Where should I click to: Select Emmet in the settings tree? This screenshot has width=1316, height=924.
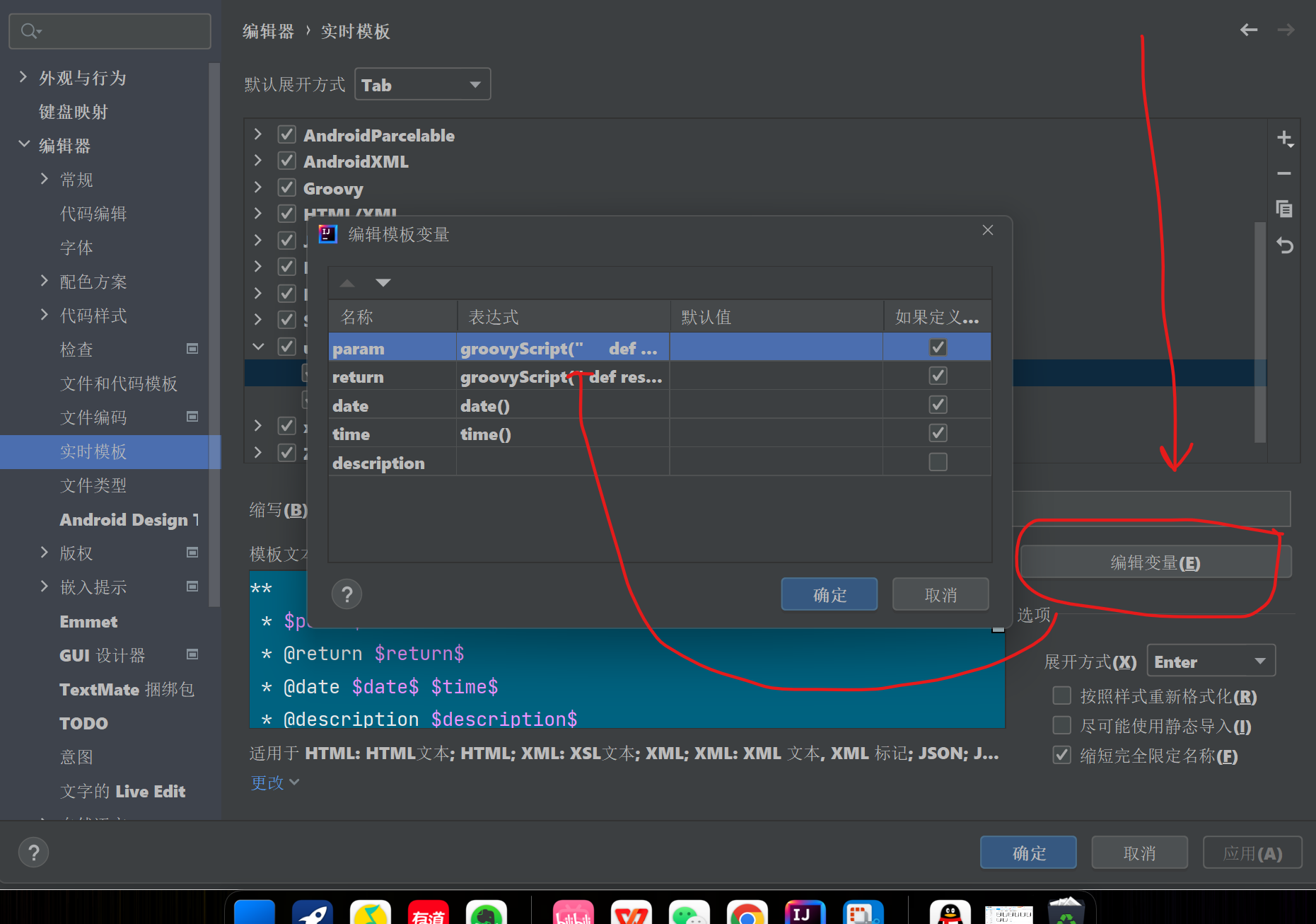88,621
